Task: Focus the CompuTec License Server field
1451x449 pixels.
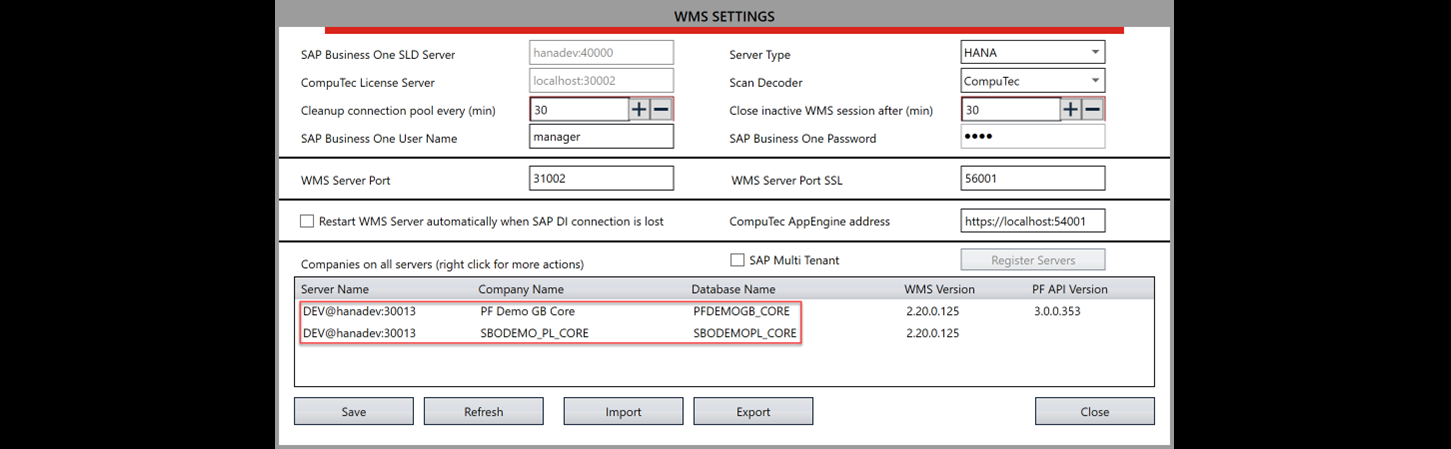Action: [x=601, y=80]
